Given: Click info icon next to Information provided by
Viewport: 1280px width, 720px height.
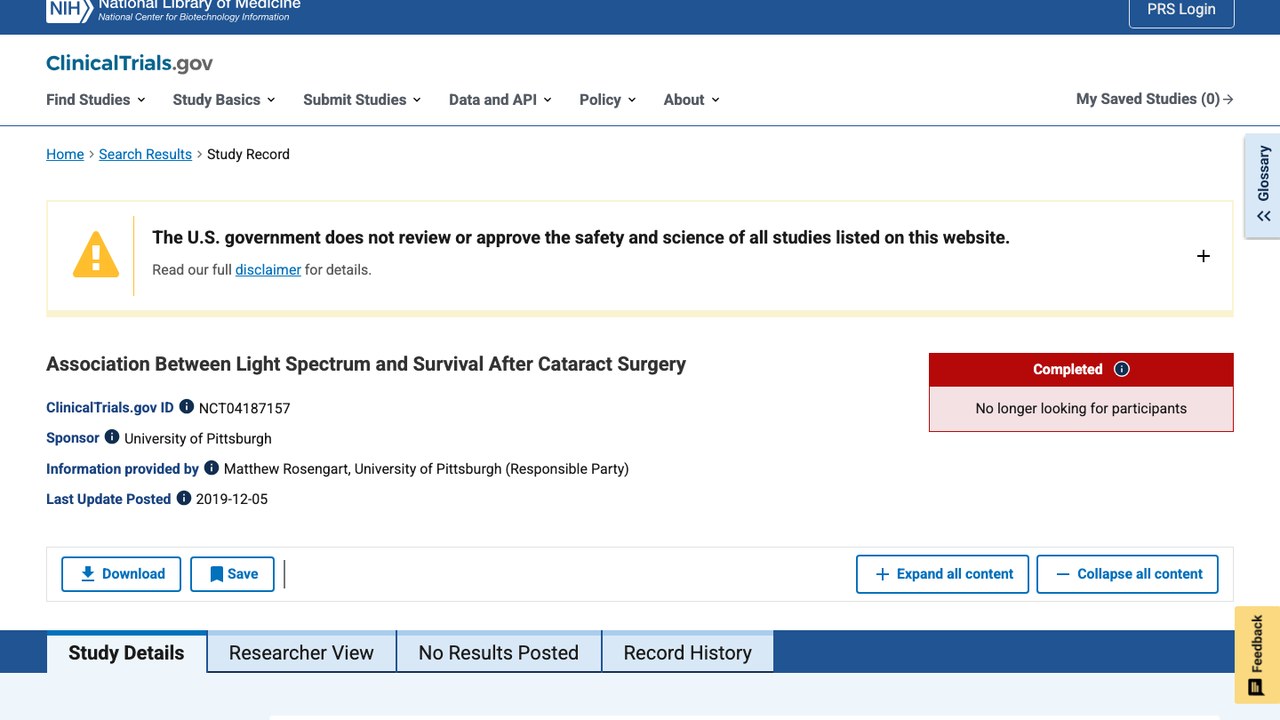Looking at the screenshot, I should point(211,467).
